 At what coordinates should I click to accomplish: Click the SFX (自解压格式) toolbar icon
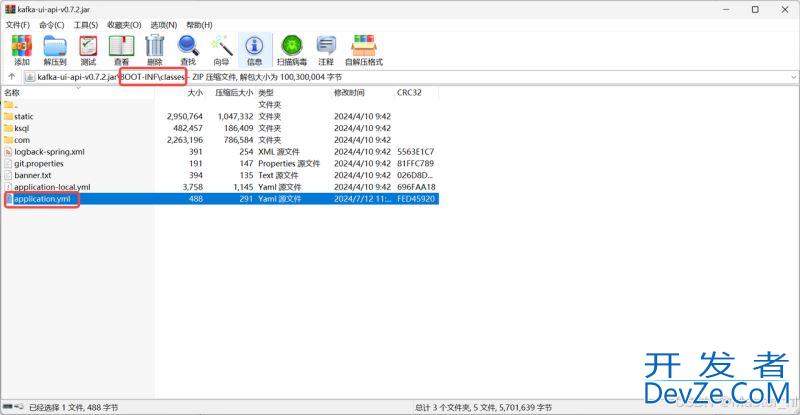tap(364, 51)
